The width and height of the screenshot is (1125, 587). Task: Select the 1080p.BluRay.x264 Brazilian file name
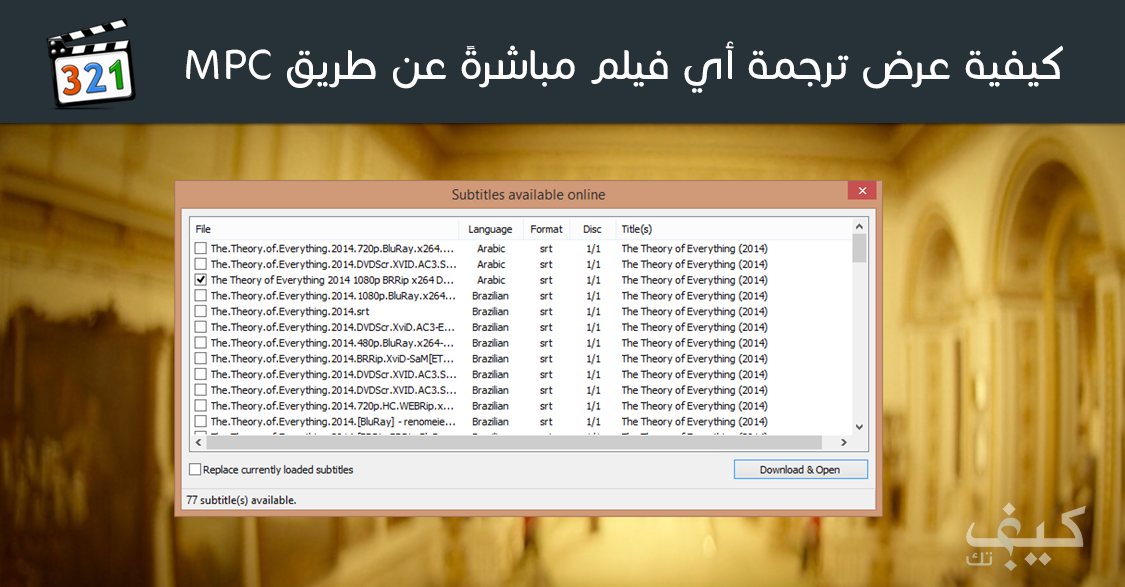click(332, 296)
